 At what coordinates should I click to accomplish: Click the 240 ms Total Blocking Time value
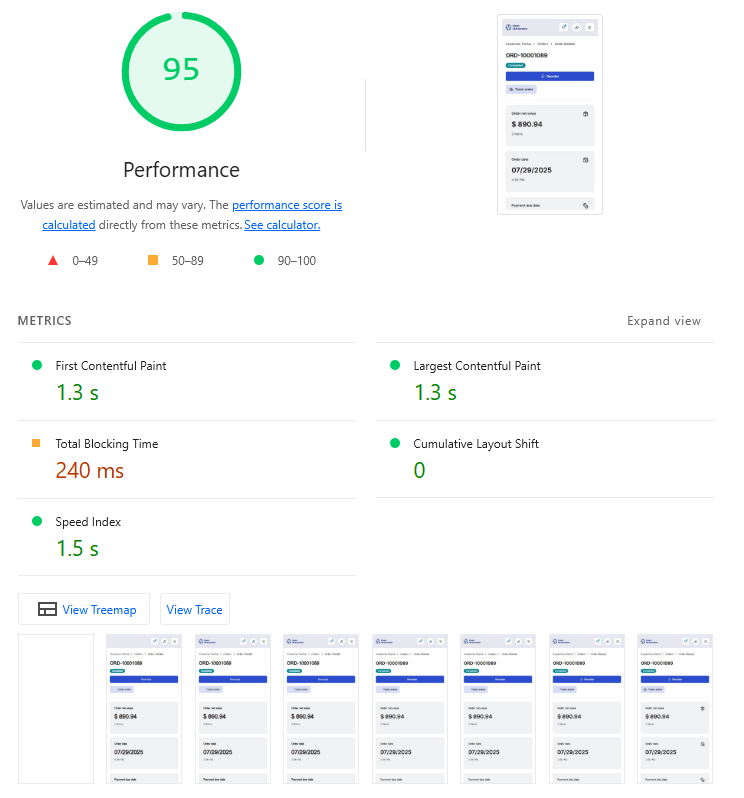coord(90,470)
